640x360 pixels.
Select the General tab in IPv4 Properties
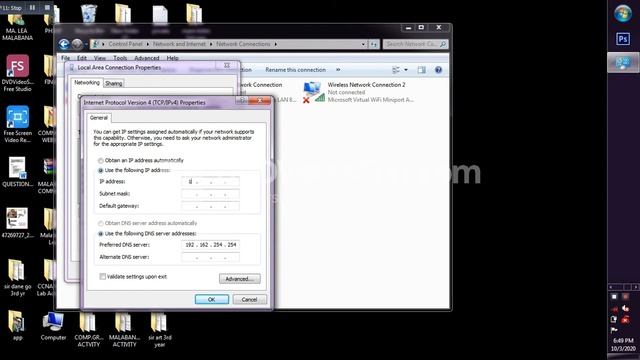tap(99, 118)
